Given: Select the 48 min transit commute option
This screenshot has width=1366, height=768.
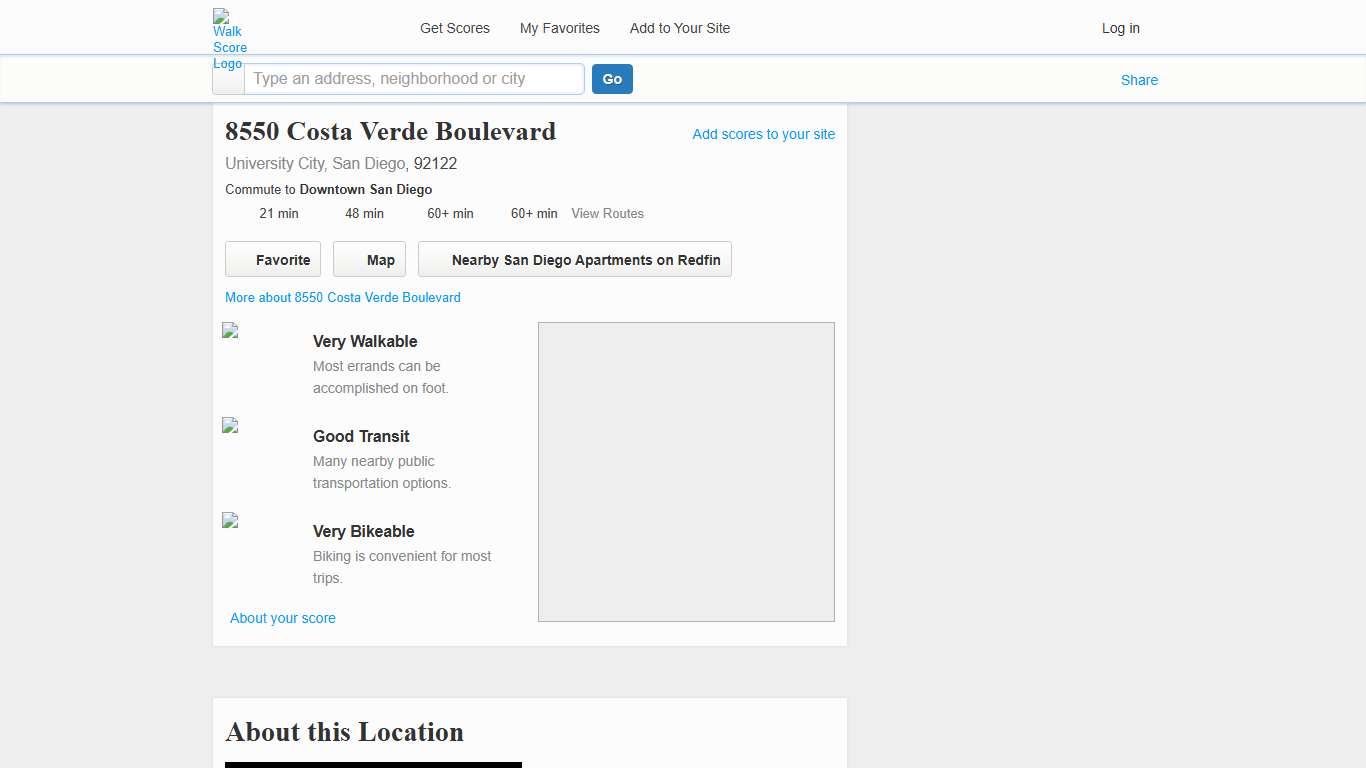Looking at the screenshot, I should [x=364, y=213].
